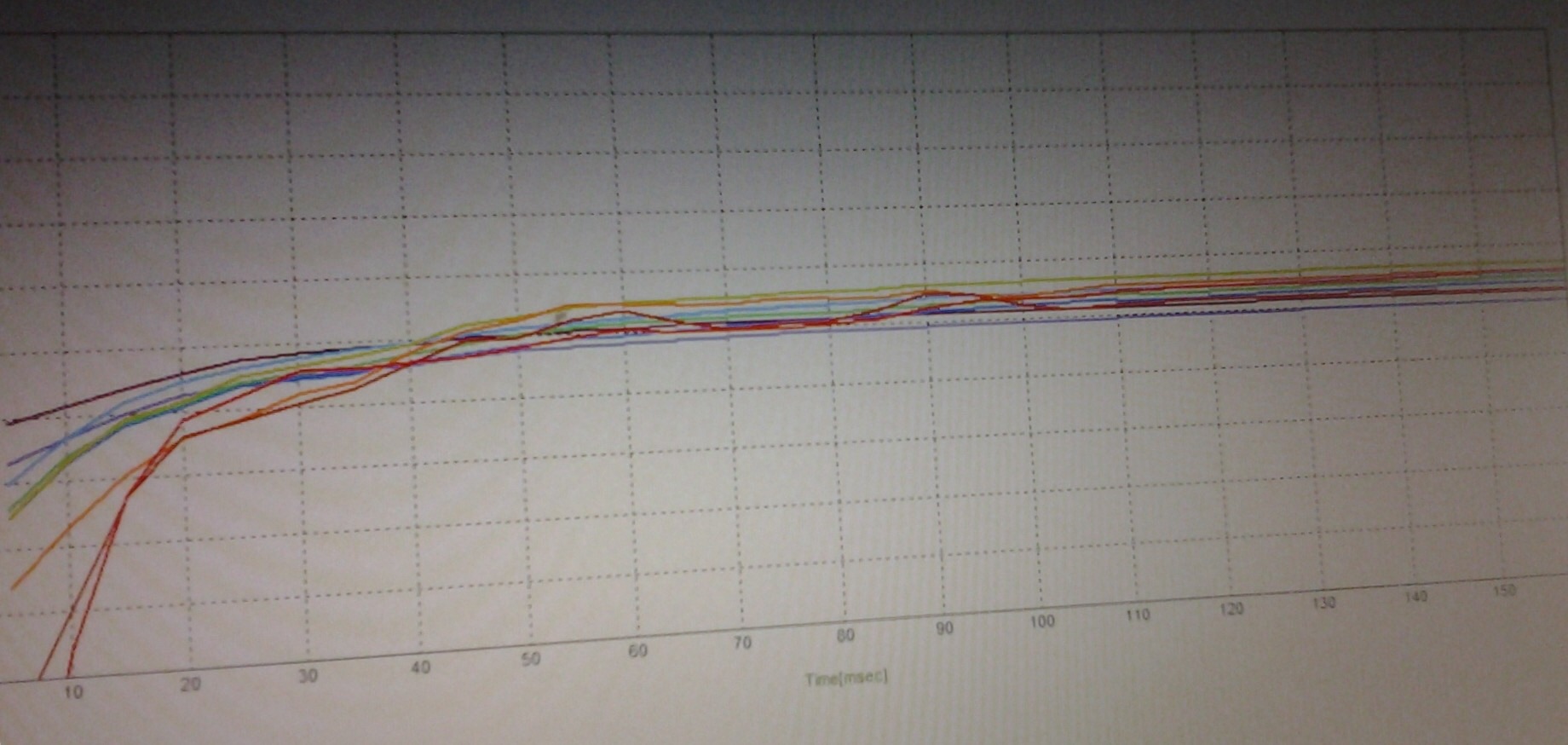Select the 20 msec axis tick label
This screenshot has width=1568, height=745.
click(x=191, y=684)
